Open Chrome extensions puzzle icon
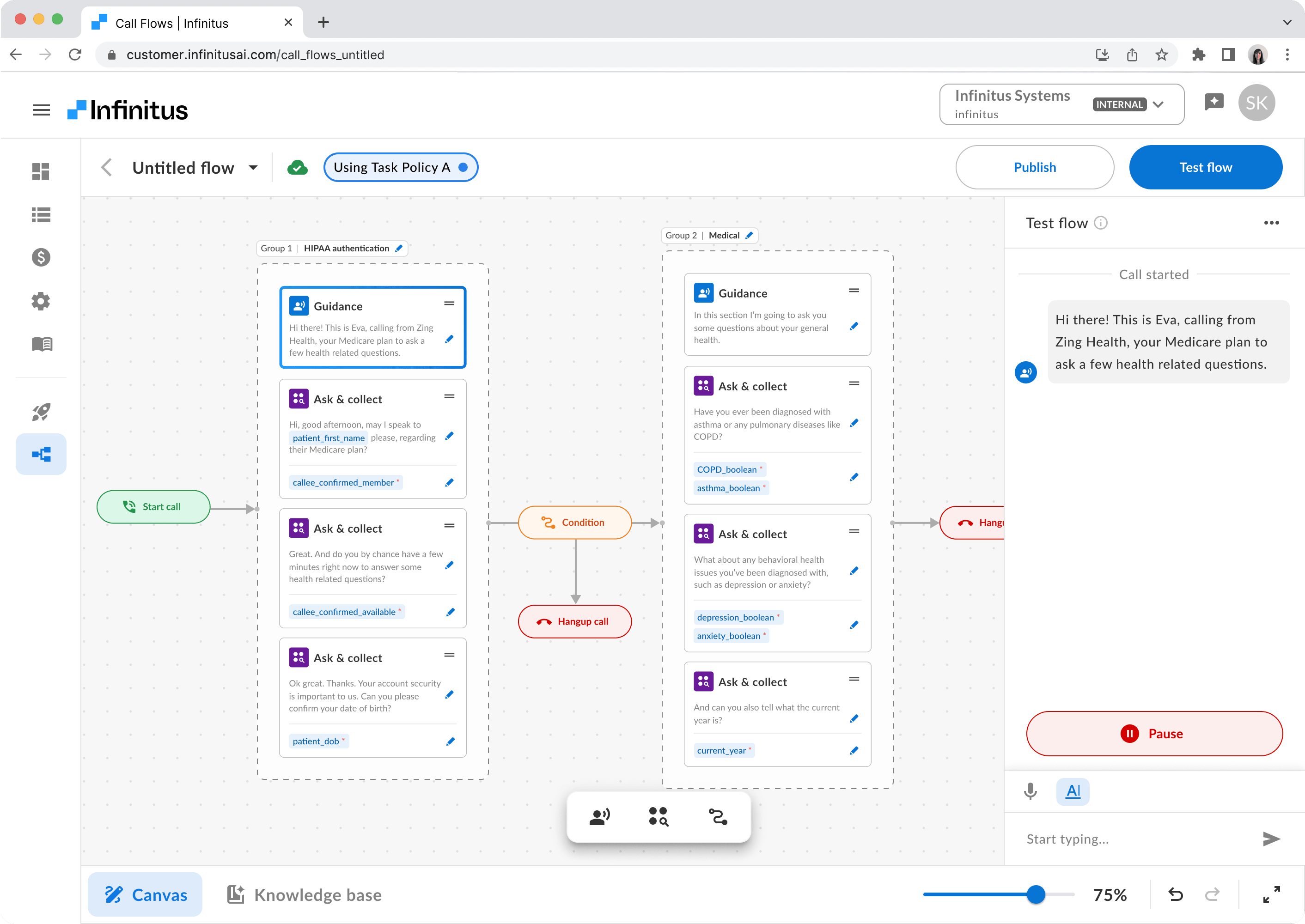 pyautogui.click(x=1198, y=55)
